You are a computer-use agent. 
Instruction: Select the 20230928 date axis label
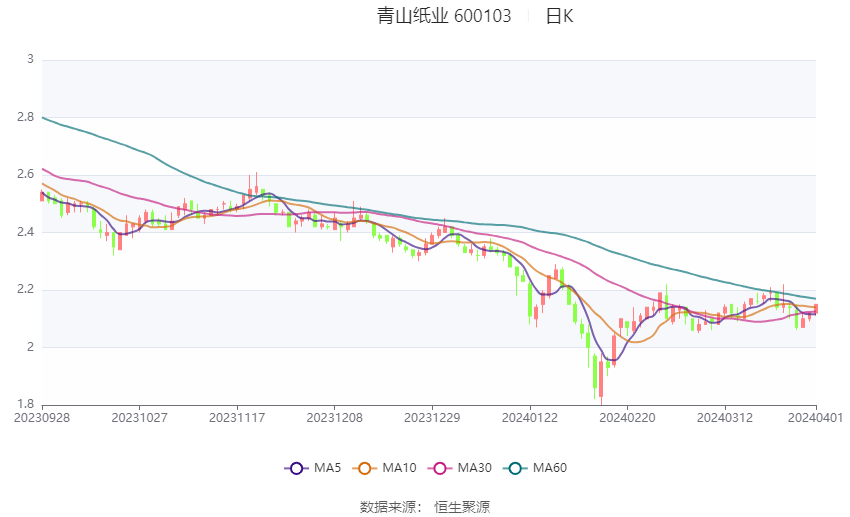click(42, 417)
